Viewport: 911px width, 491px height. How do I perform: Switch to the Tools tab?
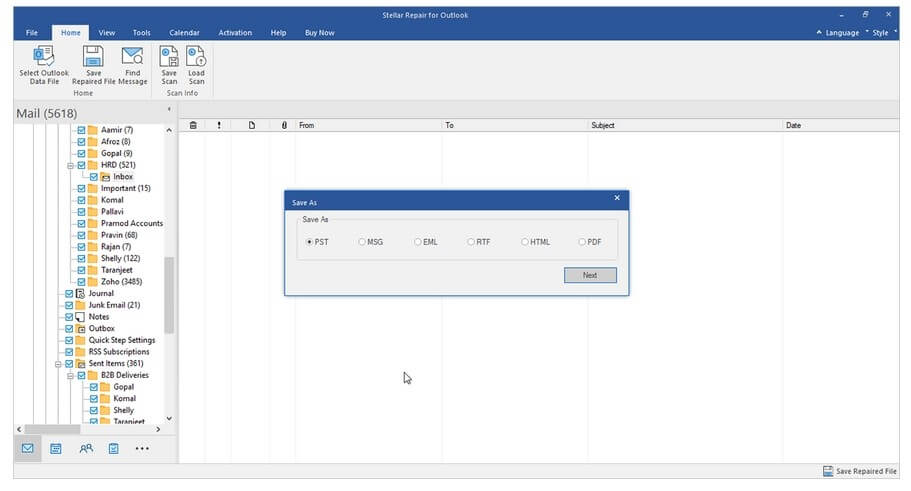141,33
